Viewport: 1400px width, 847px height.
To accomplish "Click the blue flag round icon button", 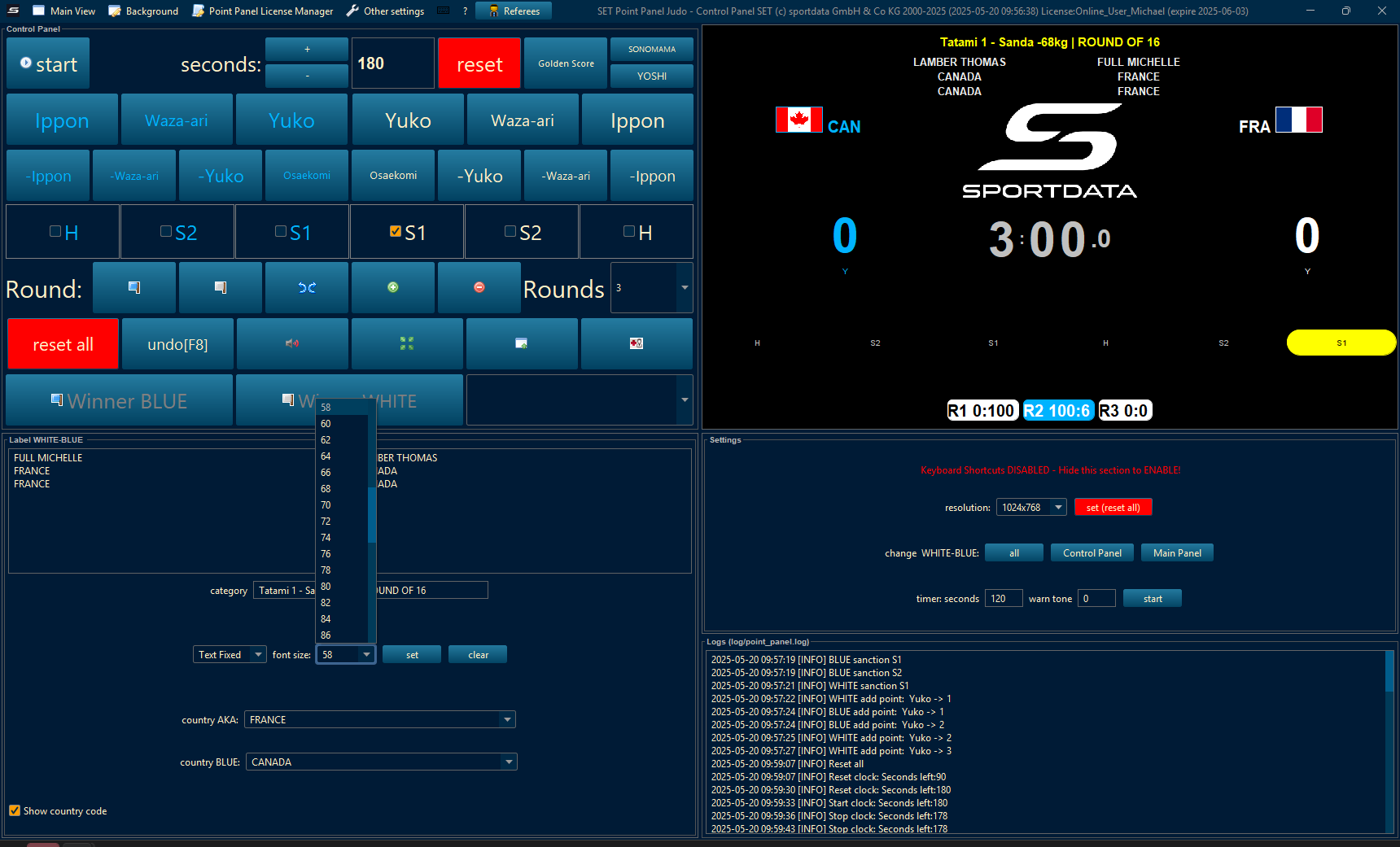I will (134, 287).
